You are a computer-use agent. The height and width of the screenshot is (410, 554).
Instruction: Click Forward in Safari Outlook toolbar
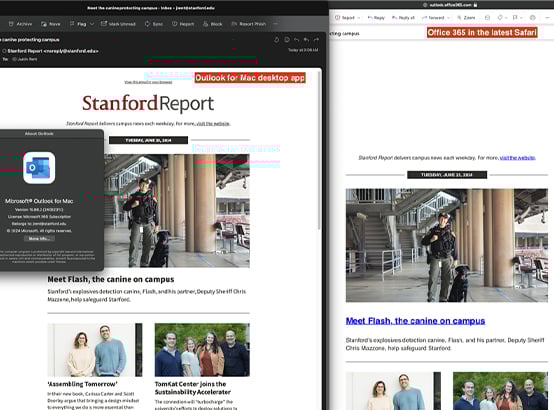(433, 18)
